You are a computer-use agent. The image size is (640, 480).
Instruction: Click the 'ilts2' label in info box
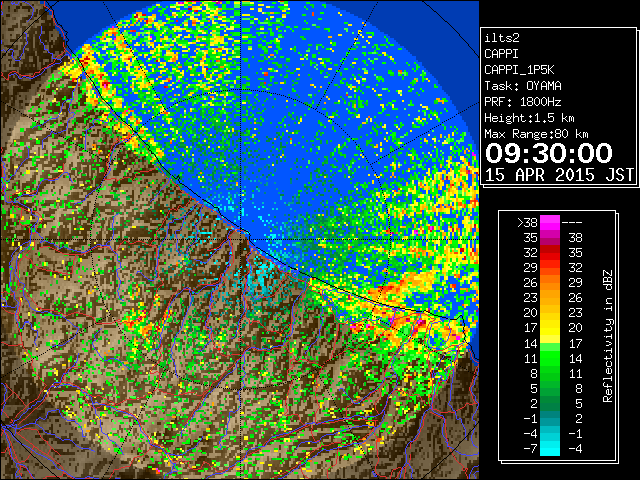point(502,38)
